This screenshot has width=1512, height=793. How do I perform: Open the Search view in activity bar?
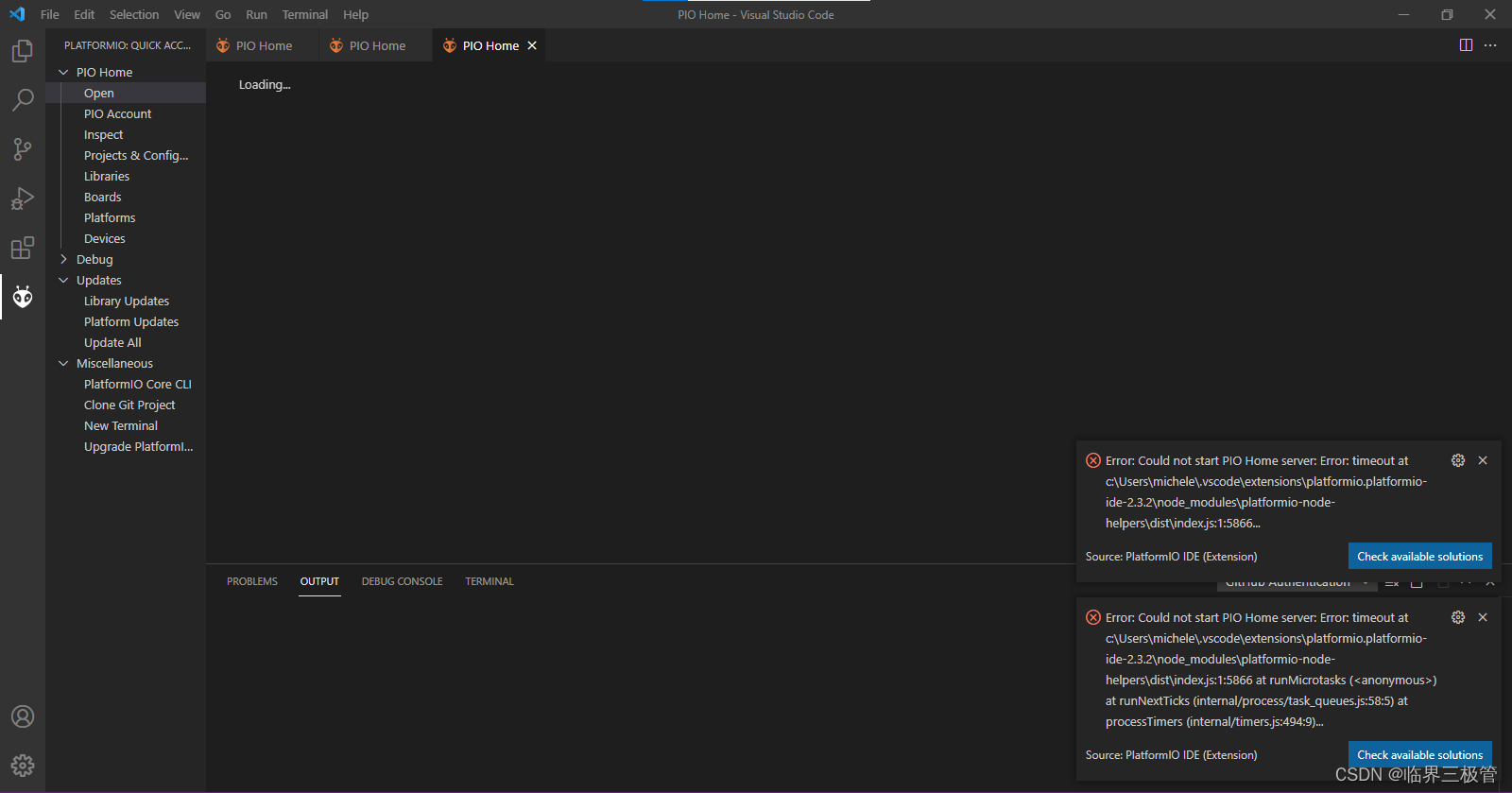(x=23, y=99)
